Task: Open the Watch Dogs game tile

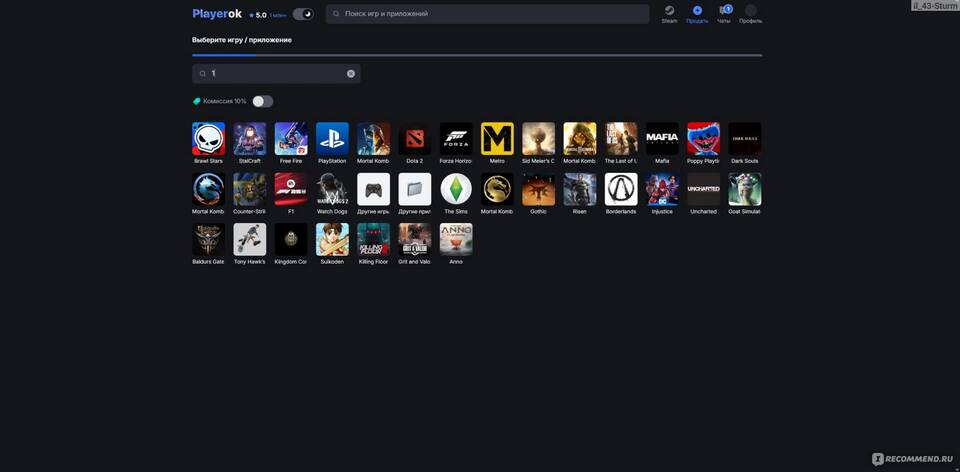Action: coord(332,189)
